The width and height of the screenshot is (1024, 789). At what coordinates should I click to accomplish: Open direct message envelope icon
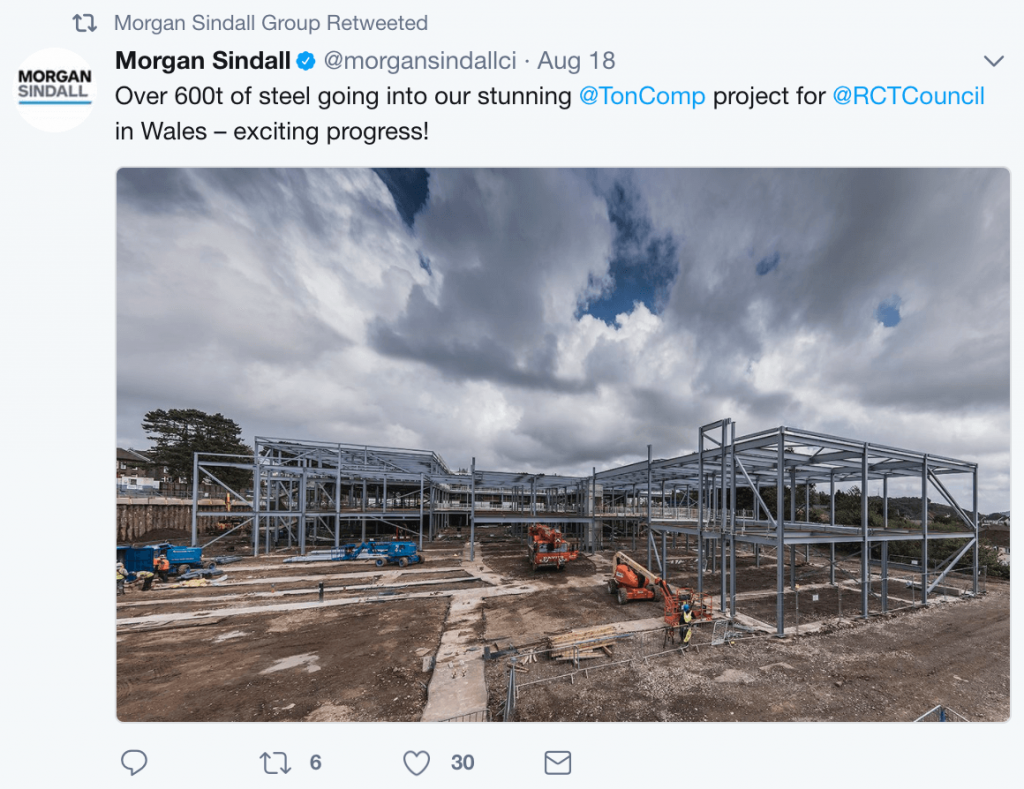(558, 763)
